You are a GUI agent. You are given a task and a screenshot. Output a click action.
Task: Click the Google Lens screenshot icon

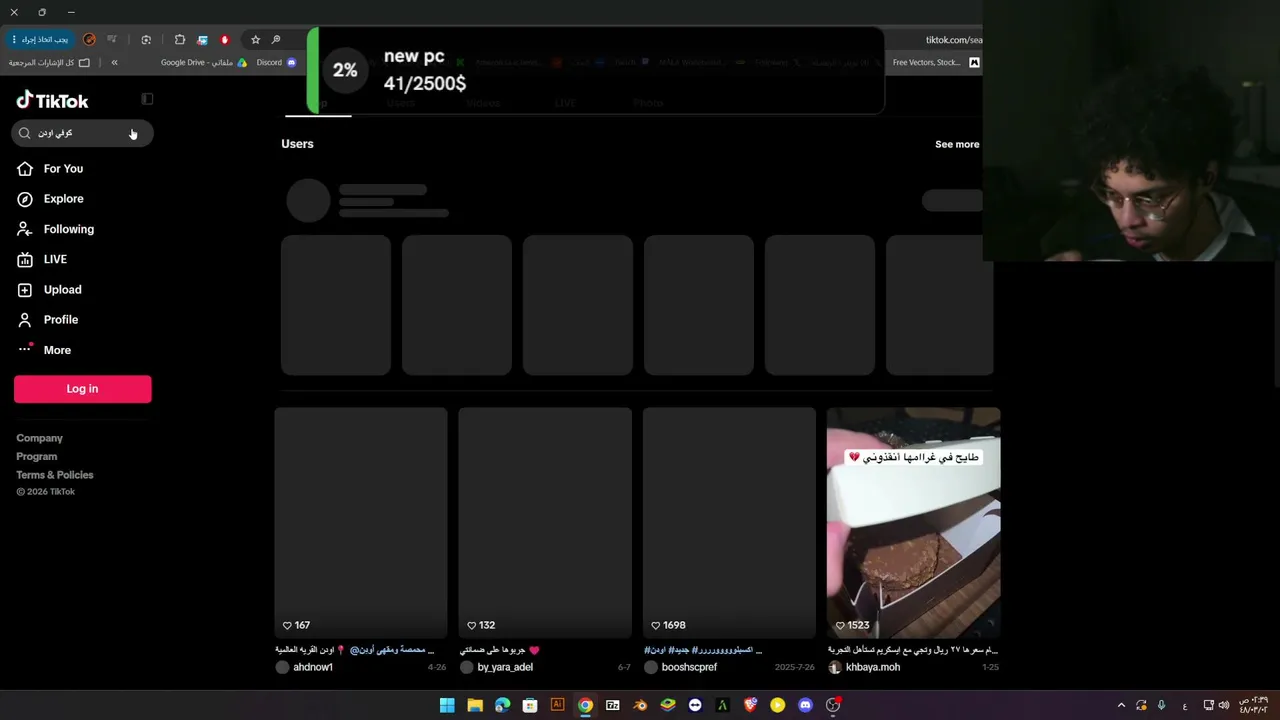point(146,39)
